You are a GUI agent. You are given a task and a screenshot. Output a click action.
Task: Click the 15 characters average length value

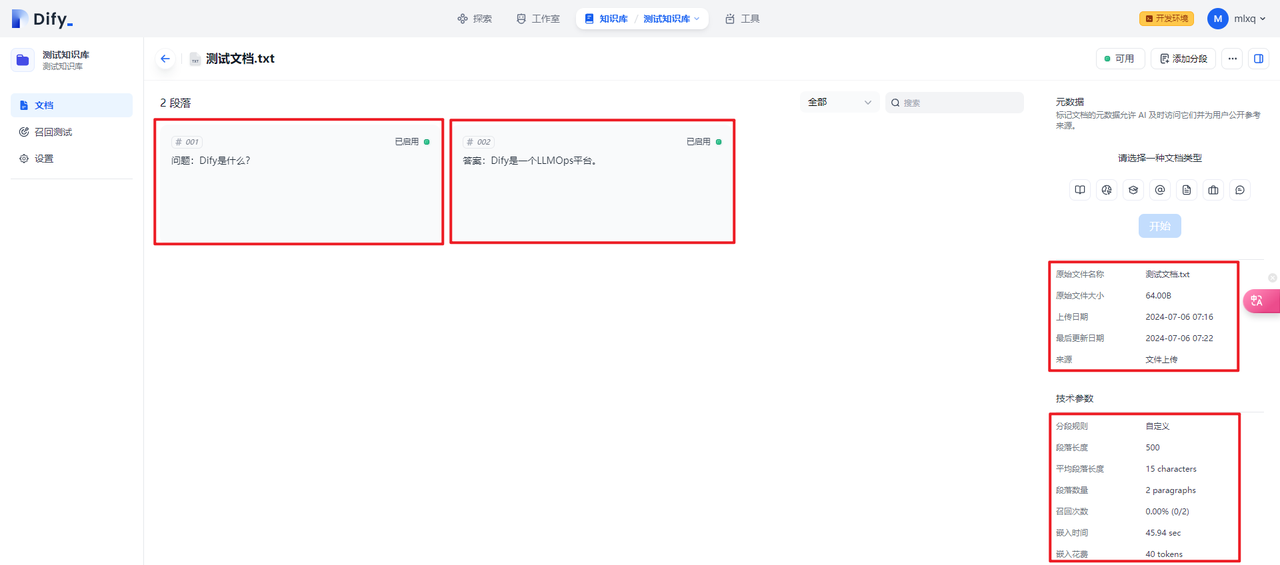tap(1171, 469)
